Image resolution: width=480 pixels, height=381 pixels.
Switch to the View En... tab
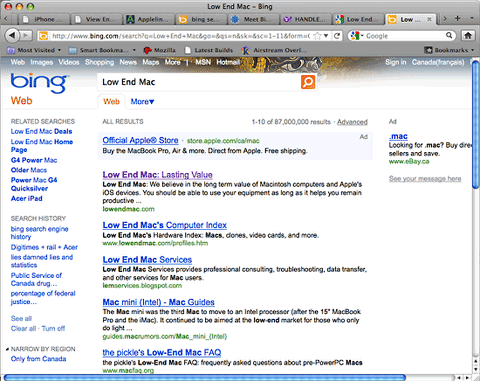click(x=96, y=19)
